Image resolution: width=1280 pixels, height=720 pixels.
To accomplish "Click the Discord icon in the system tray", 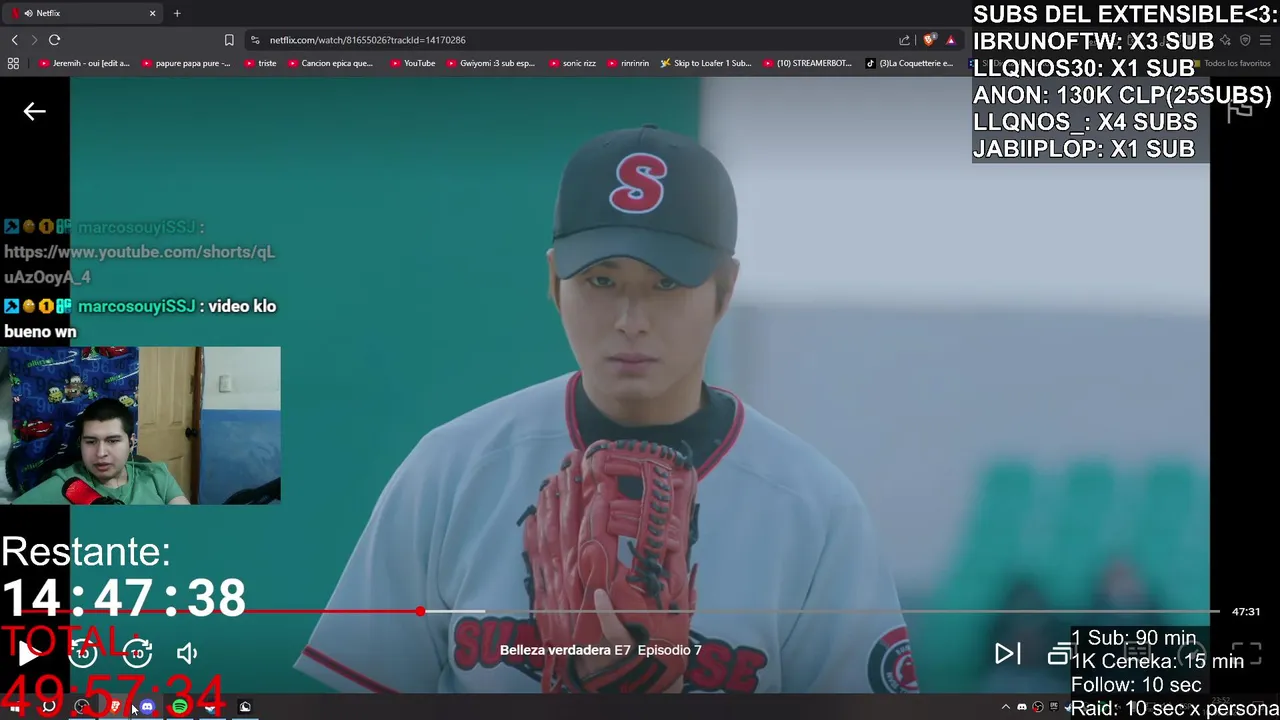I will tap(1022, 707).
